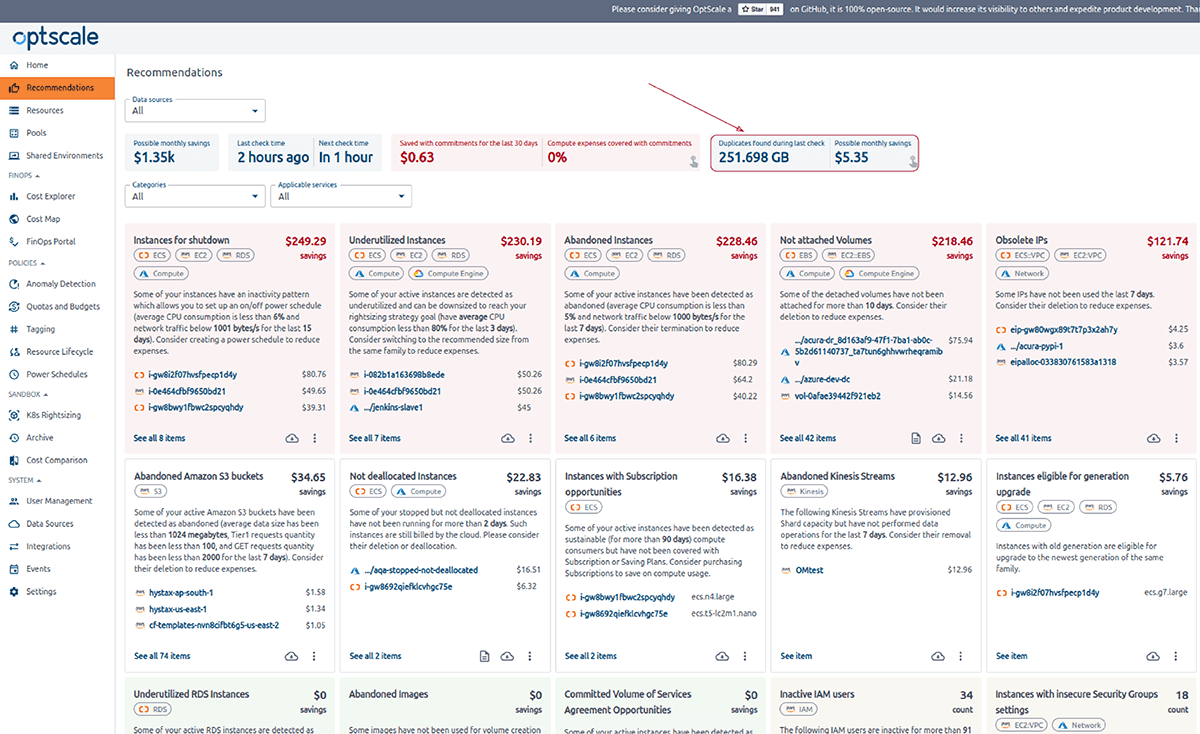Open Underutilized Instances more options menu
This screenshot has width=1200, height=734.
tap(530, 438)
